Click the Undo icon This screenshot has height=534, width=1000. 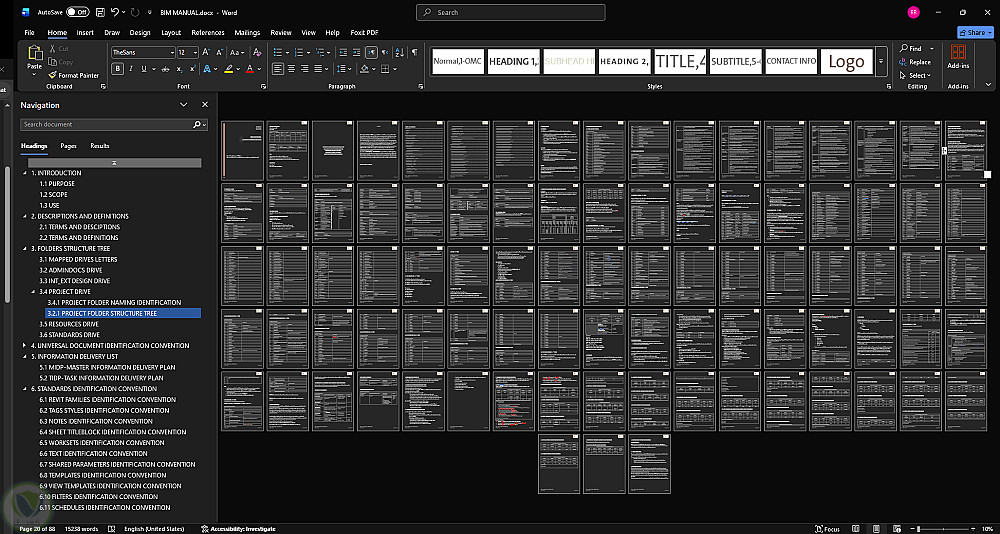tap(115, 12)
